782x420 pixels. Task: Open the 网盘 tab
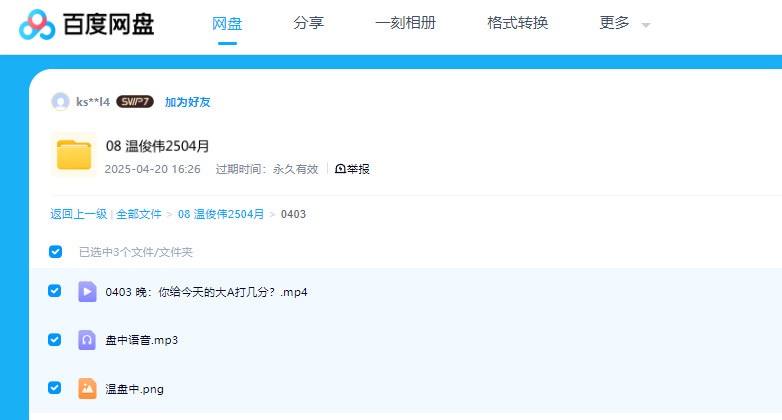(227, 23)
